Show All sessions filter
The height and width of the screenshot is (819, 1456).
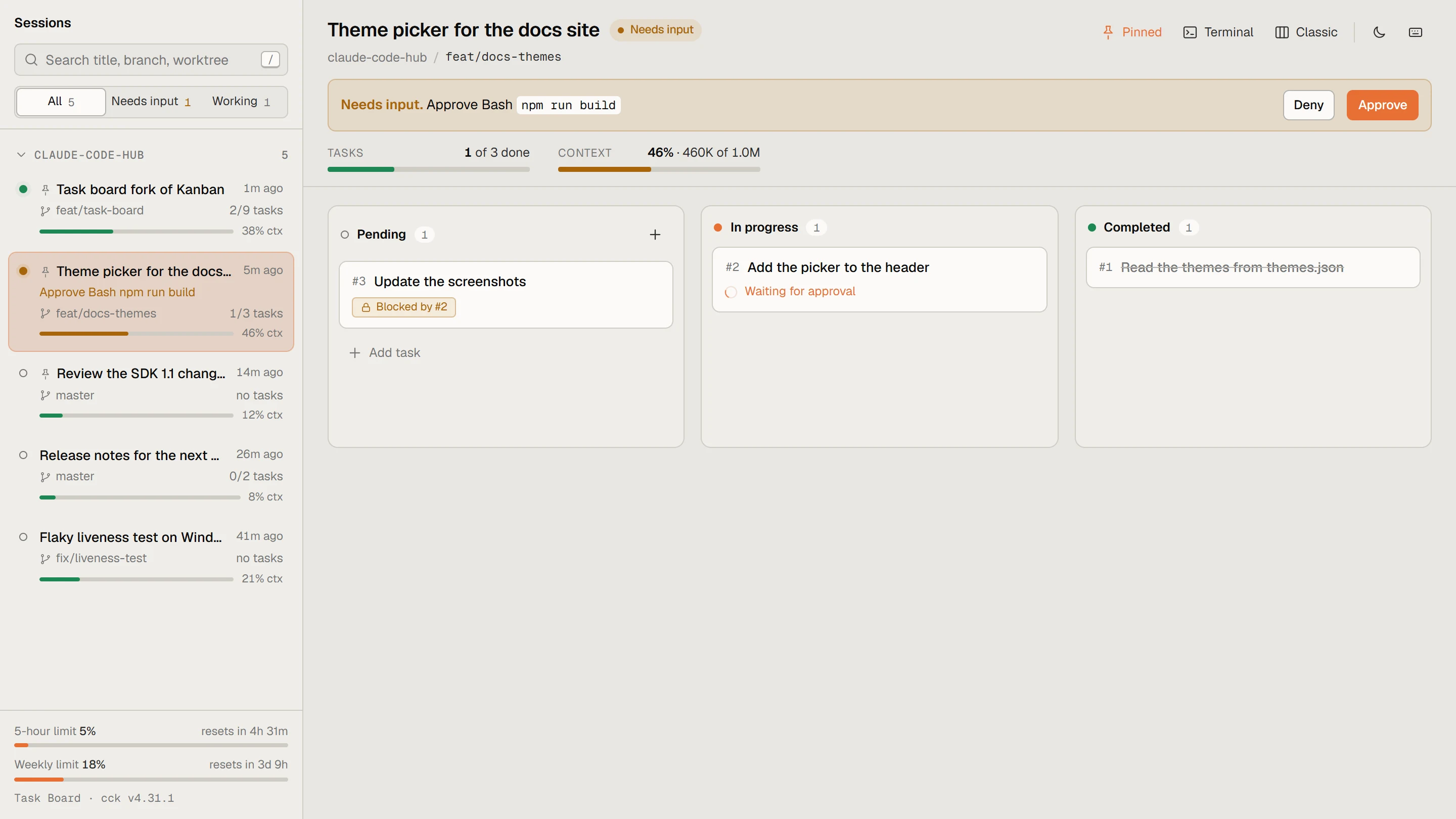point(61,102)
